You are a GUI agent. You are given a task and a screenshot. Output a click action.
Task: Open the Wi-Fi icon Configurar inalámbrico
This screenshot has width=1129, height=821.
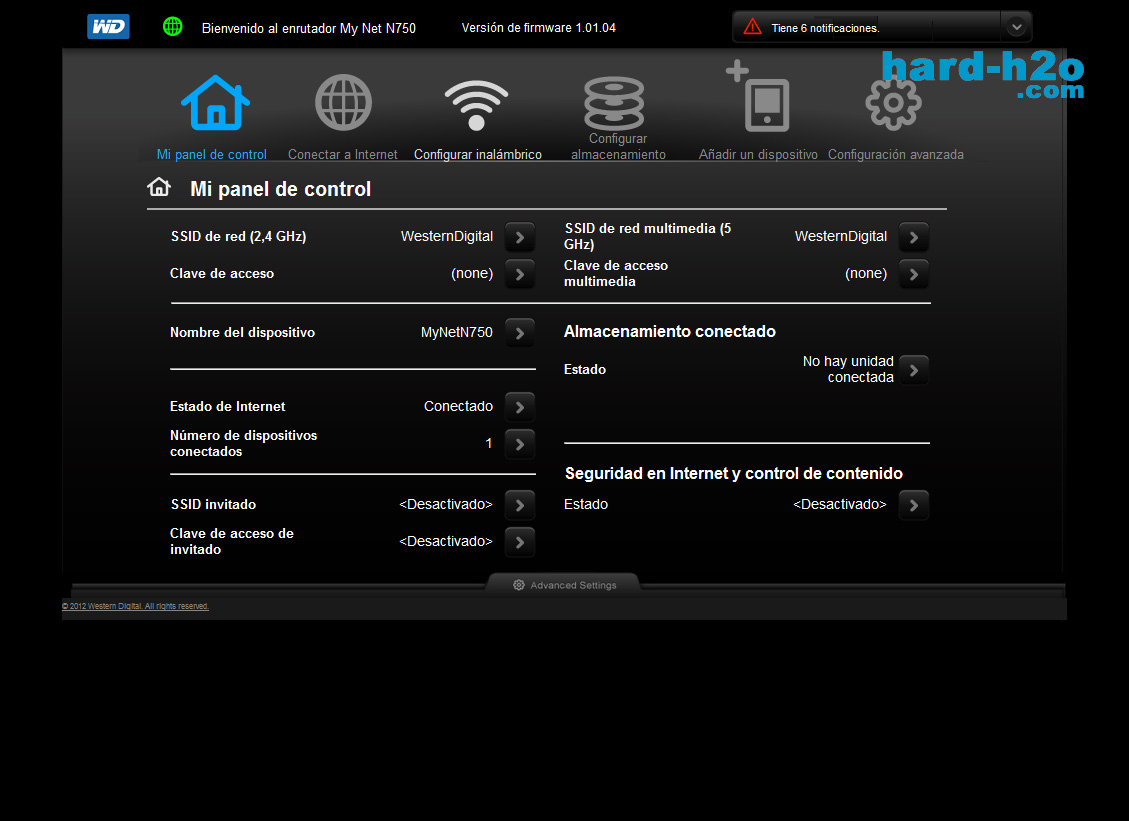tap(476, 105)
